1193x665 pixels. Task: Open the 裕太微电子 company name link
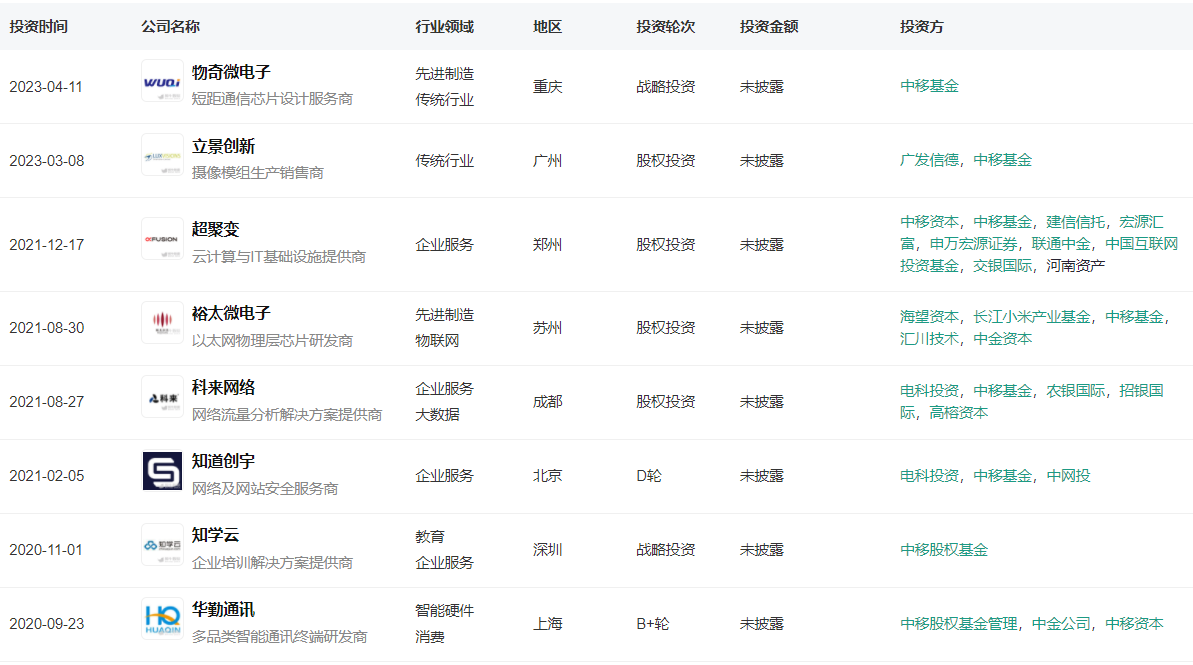point(231,313)
